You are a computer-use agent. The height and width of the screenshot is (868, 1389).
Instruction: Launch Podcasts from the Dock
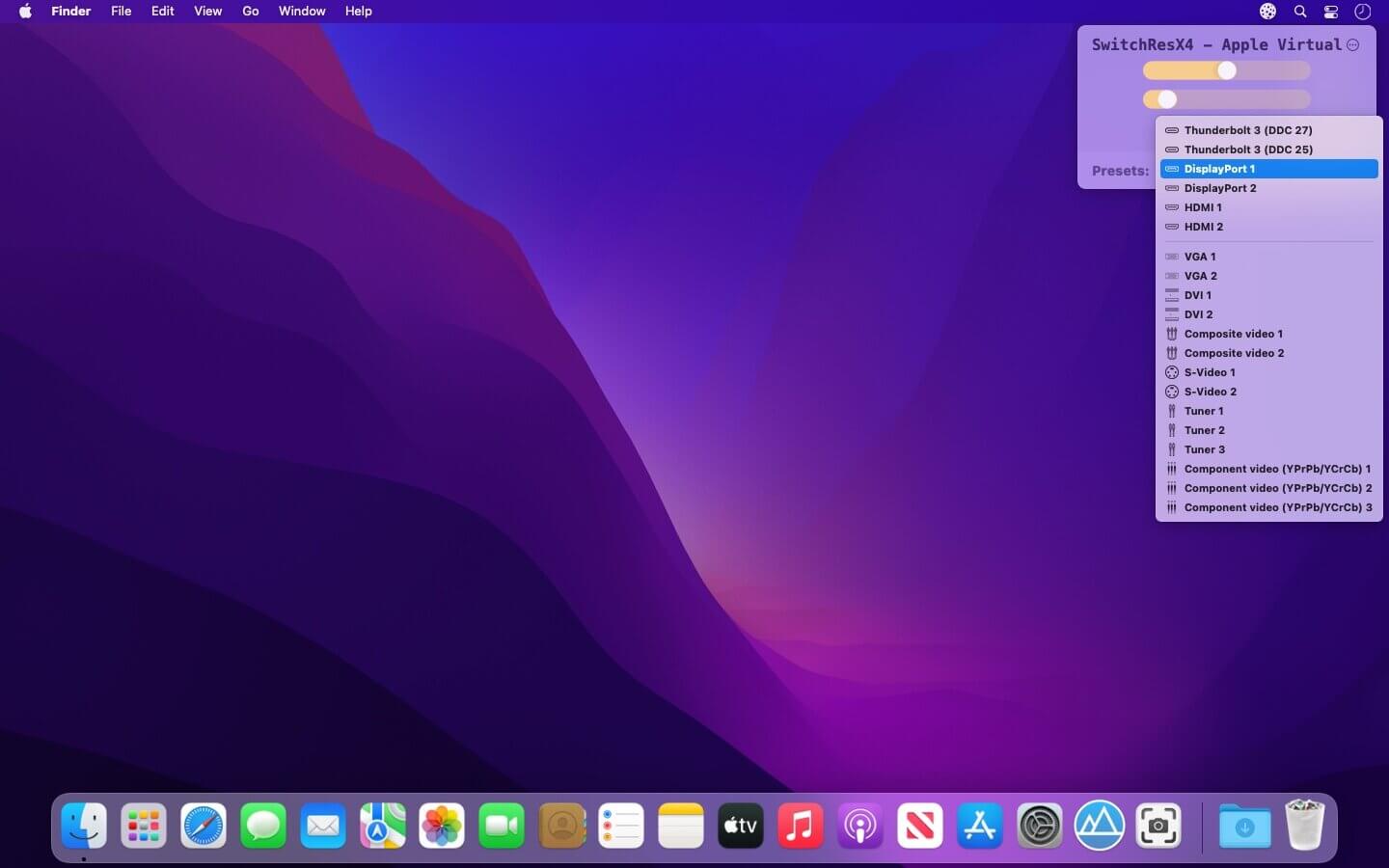tap(859, 827)
